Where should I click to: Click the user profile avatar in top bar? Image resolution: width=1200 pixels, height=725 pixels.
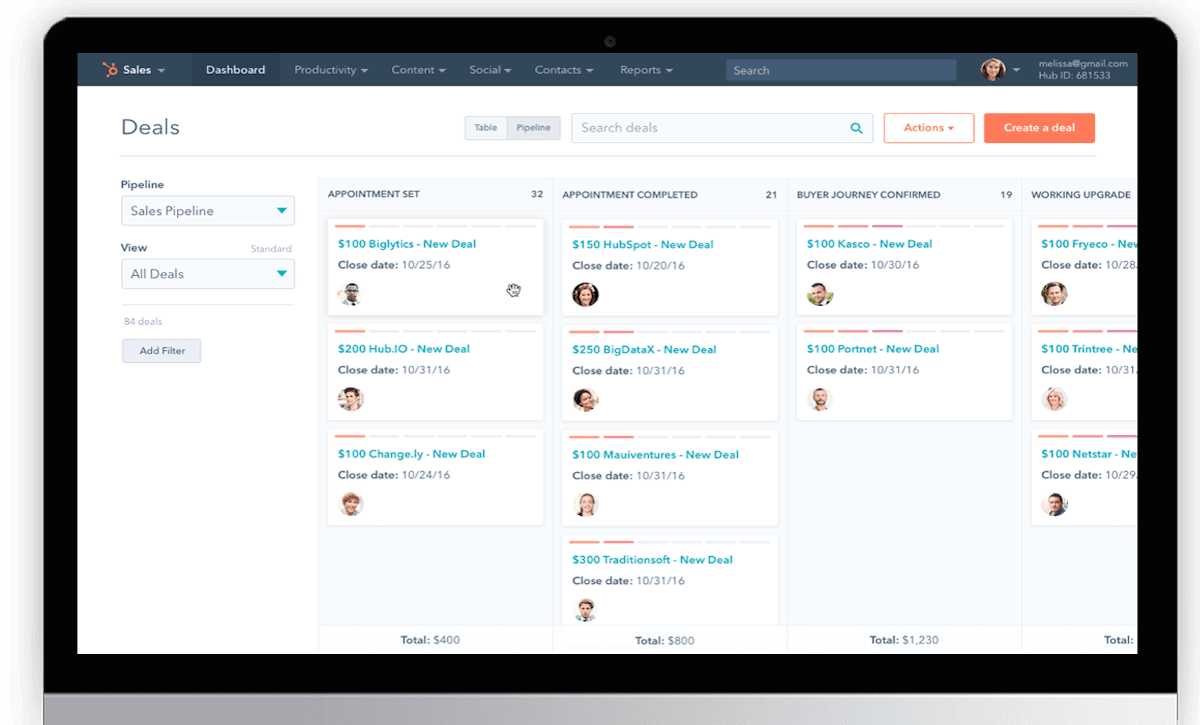pyautogui.click(x=992, y=70)
